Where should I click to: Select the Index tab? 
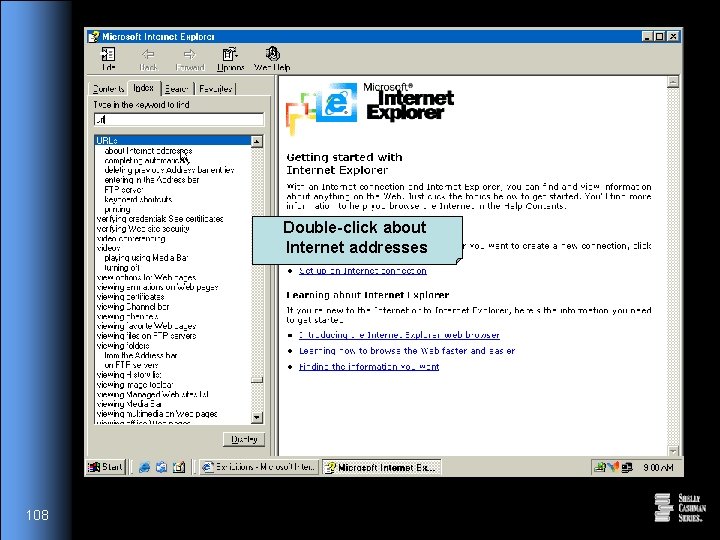(x=143, y=88)
